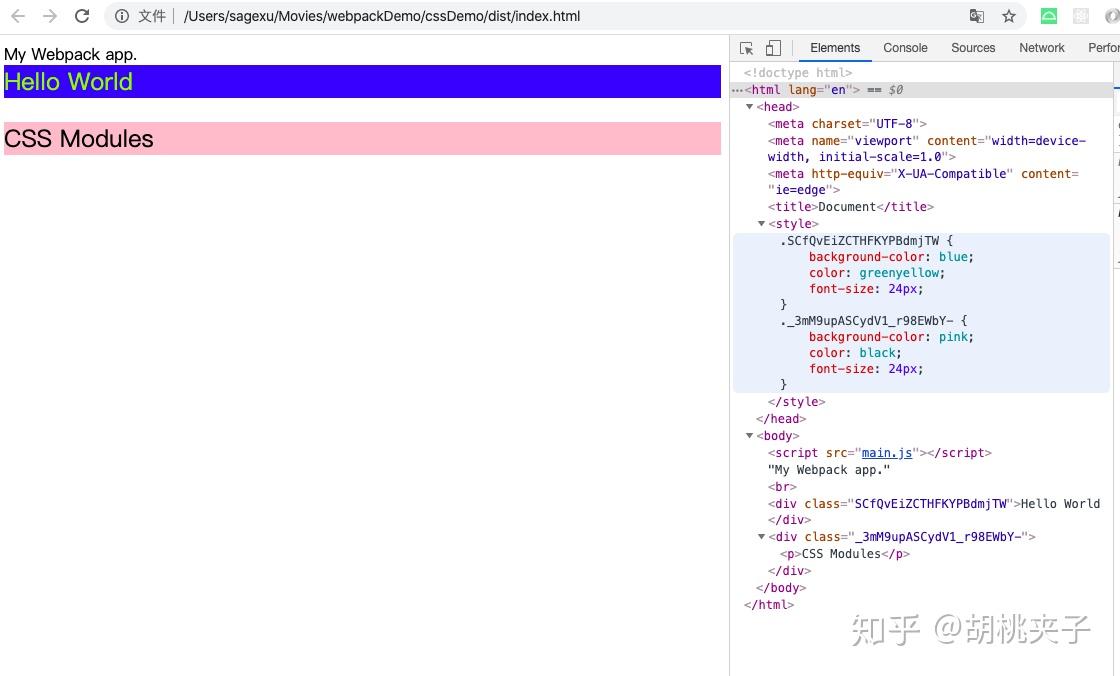Select the br element line

[782, 487]
